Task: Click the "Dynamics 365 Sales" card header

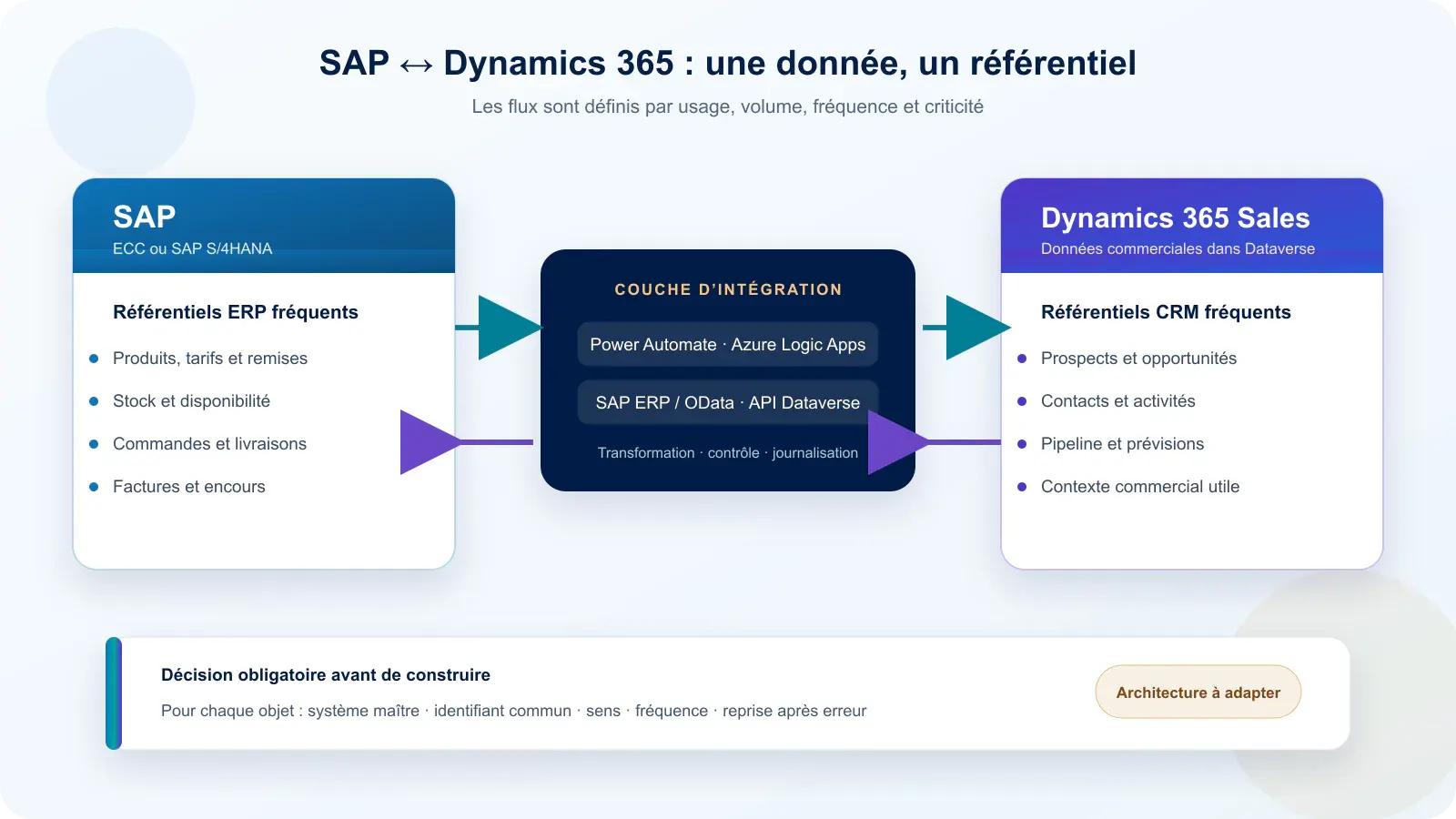Action: 1176,217
